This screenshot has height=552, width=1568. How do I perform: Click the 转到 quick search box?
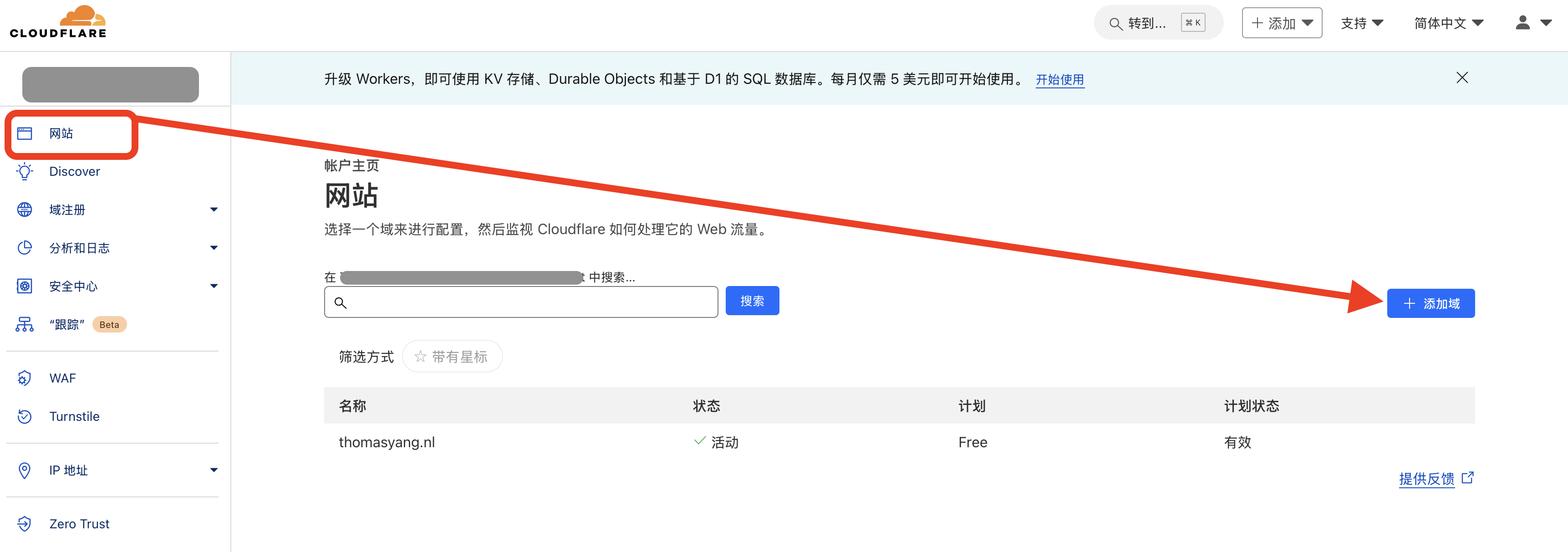click(x=1158, y=23)
